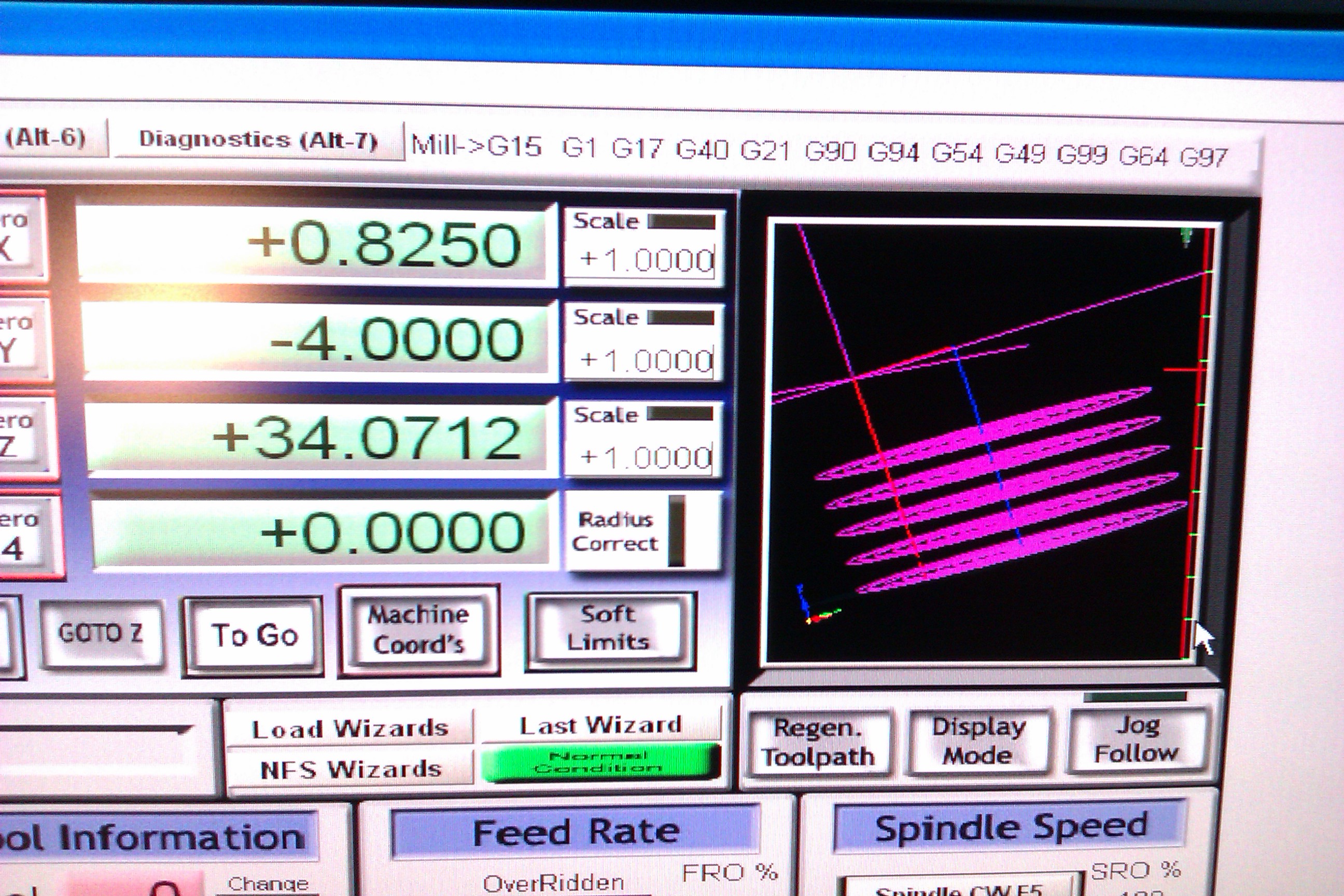Open the Diagnostics (Alt-7) tab
The width and height of the screenshot is (1344, 896).
(x=258, y=140)
